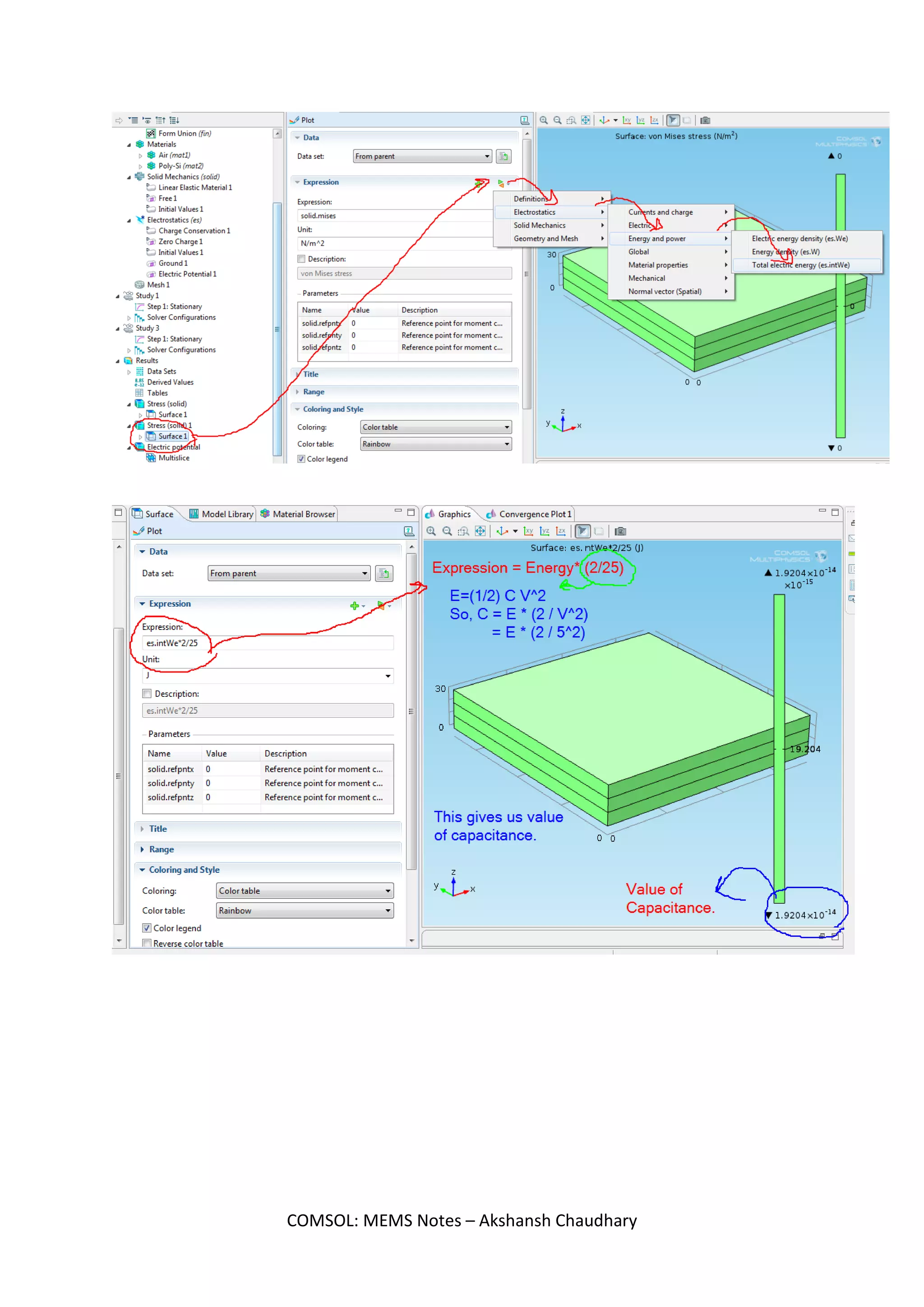The image size is (924, 1307).
Task: Expand the Poly-Si (mat2) tree node
Action: click(x=140, y=166)
